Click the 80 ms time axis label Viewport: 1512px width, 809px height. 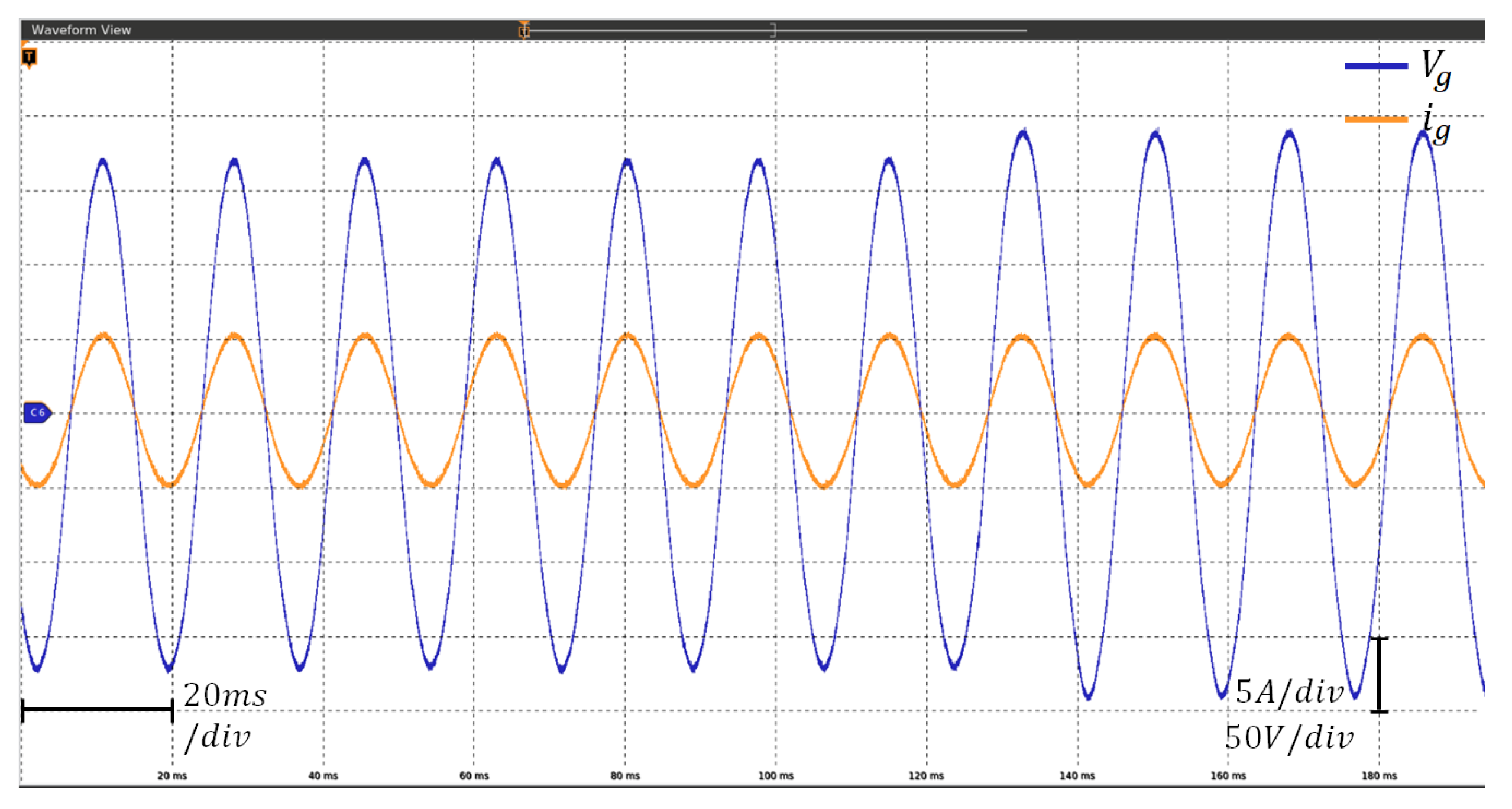tap(625, 775)
